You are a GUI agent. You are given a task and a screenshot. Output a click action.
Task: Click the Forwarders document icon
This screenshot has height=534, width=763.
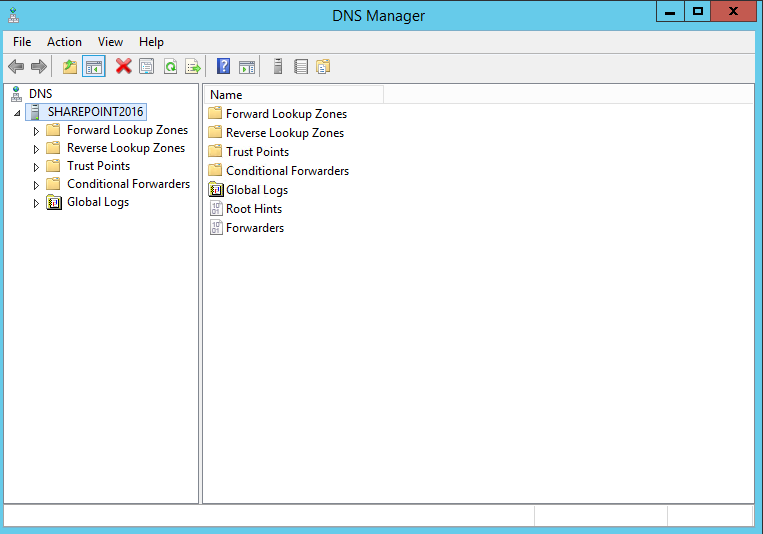pos(216,227)
